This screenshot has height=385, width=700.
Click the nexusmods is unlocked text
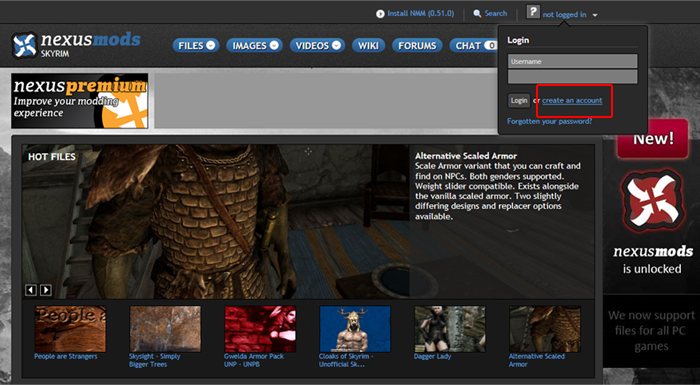(x=652, y=260)
